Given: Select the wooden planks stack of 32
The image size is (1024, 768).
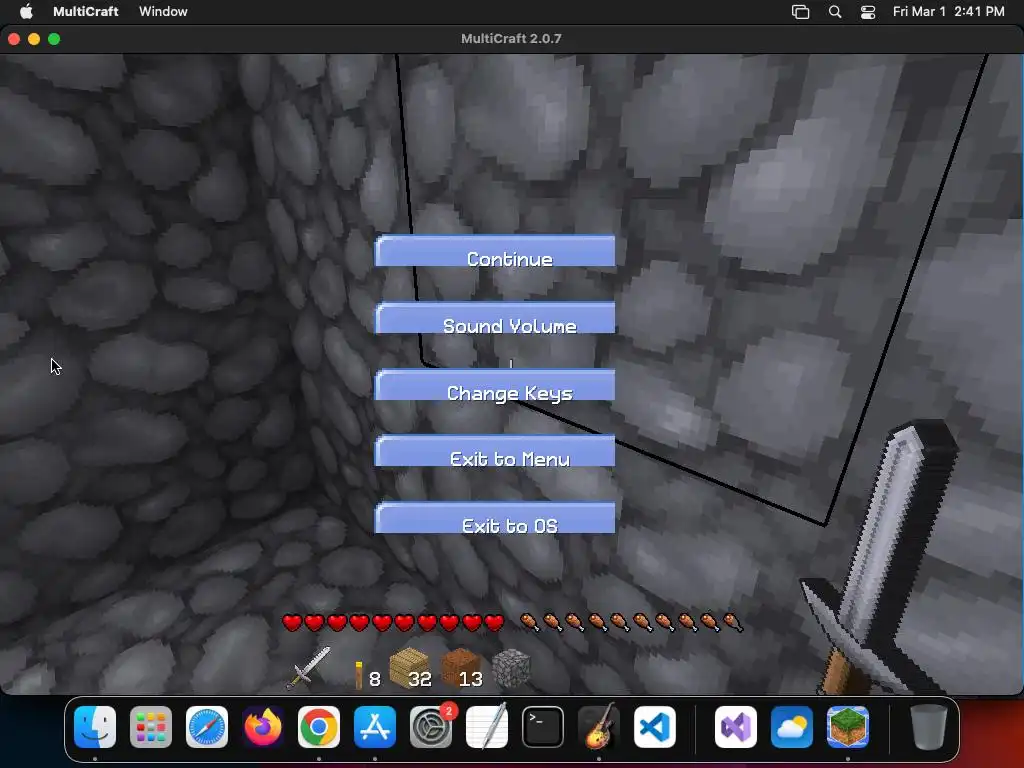Looking at the screenshot, I should pyautogui.click(x=411, y=669).
